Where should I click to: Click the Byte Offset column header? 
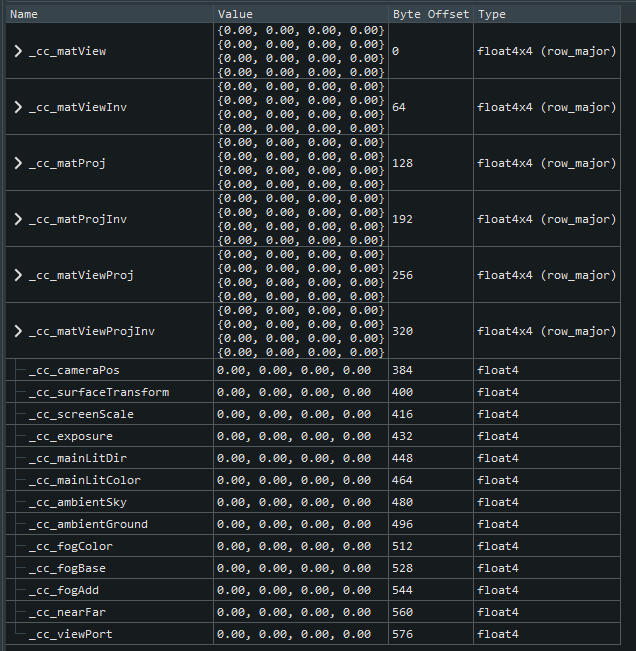click(x=430, y=14)
